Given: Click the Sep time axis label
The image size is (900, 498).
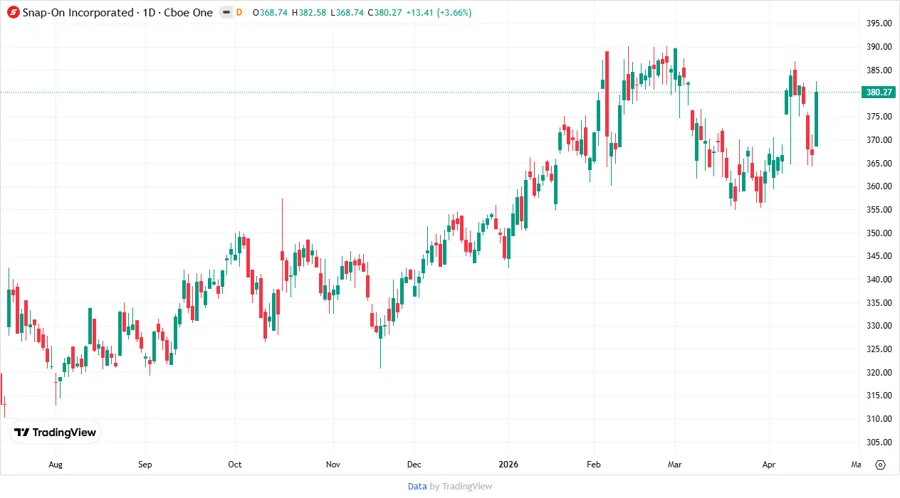Looking at the screenshot, I should (145, 464).
